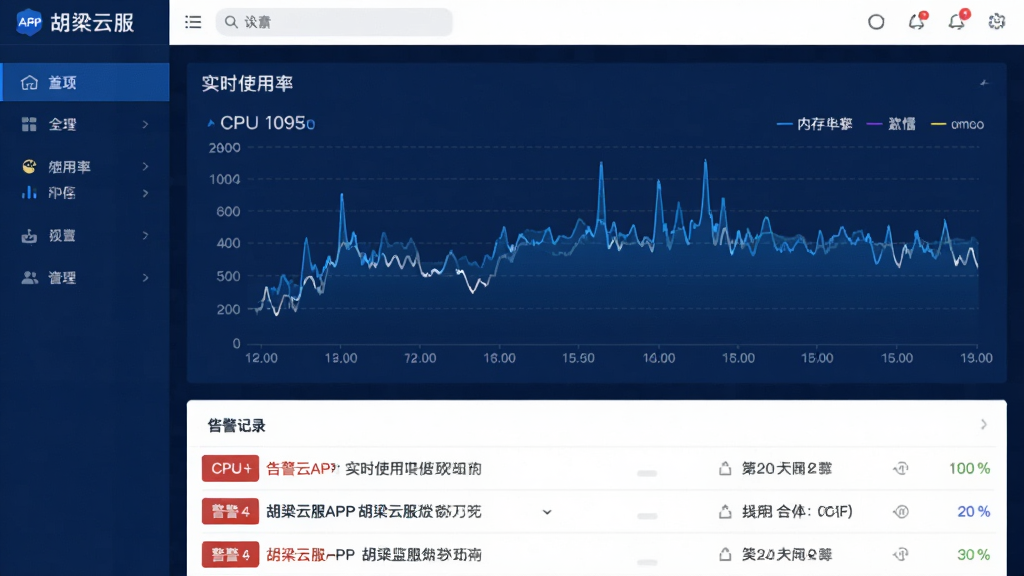Click the small triangle before CPU heading

[x=211, y=123]
